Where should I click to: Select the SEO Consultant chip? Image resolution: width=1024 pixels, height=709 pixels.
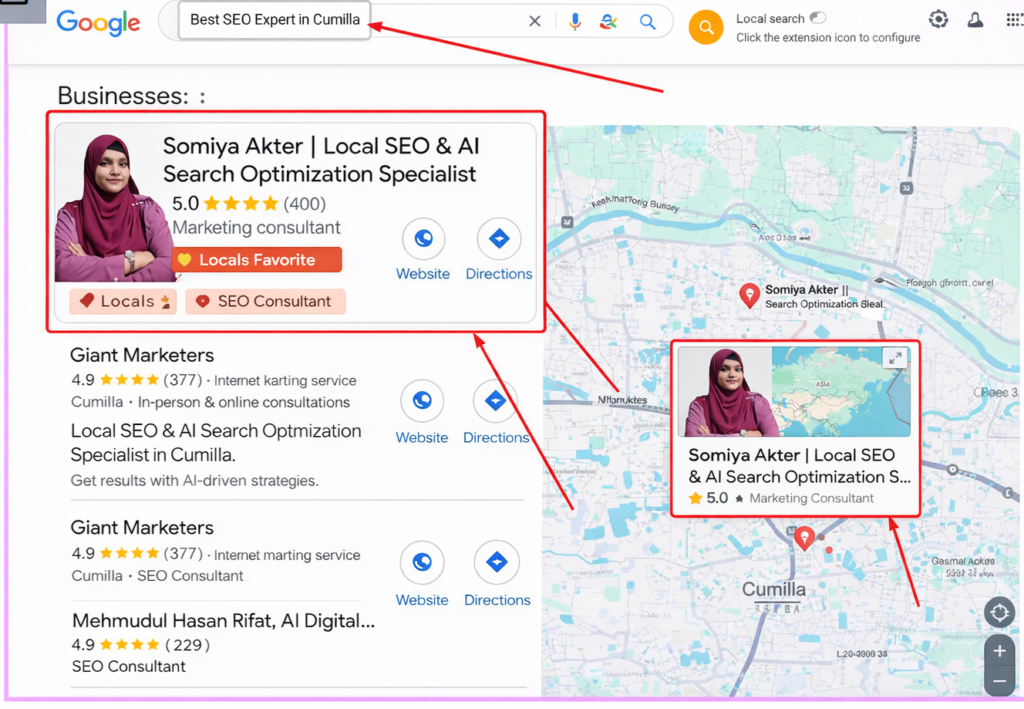pos(265,301)
